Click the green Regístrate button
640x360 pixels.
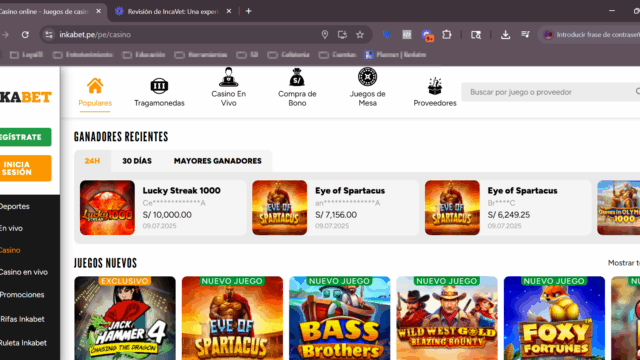(x=25, y=137)
